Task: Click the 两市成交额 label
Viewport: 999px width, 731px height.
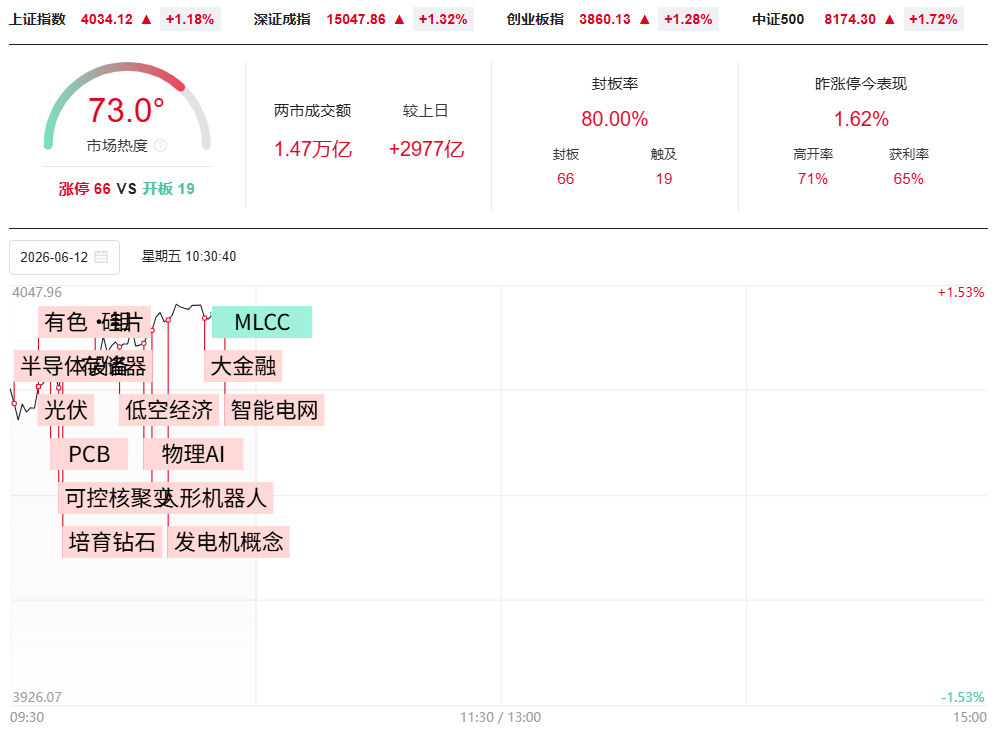Action: pyautogui.click(x=313, y=111)
